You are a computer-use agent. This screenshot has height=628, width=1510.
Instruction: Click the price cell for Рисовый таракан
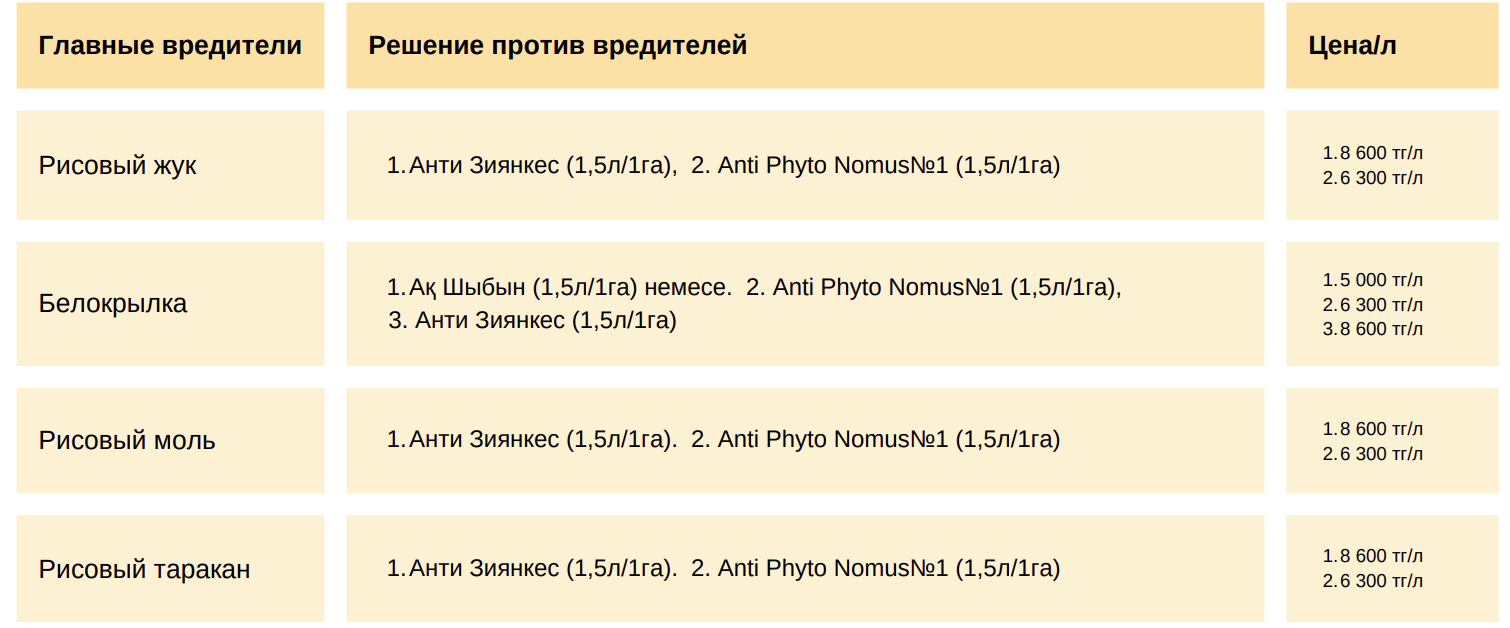(x=1391, y=569)
